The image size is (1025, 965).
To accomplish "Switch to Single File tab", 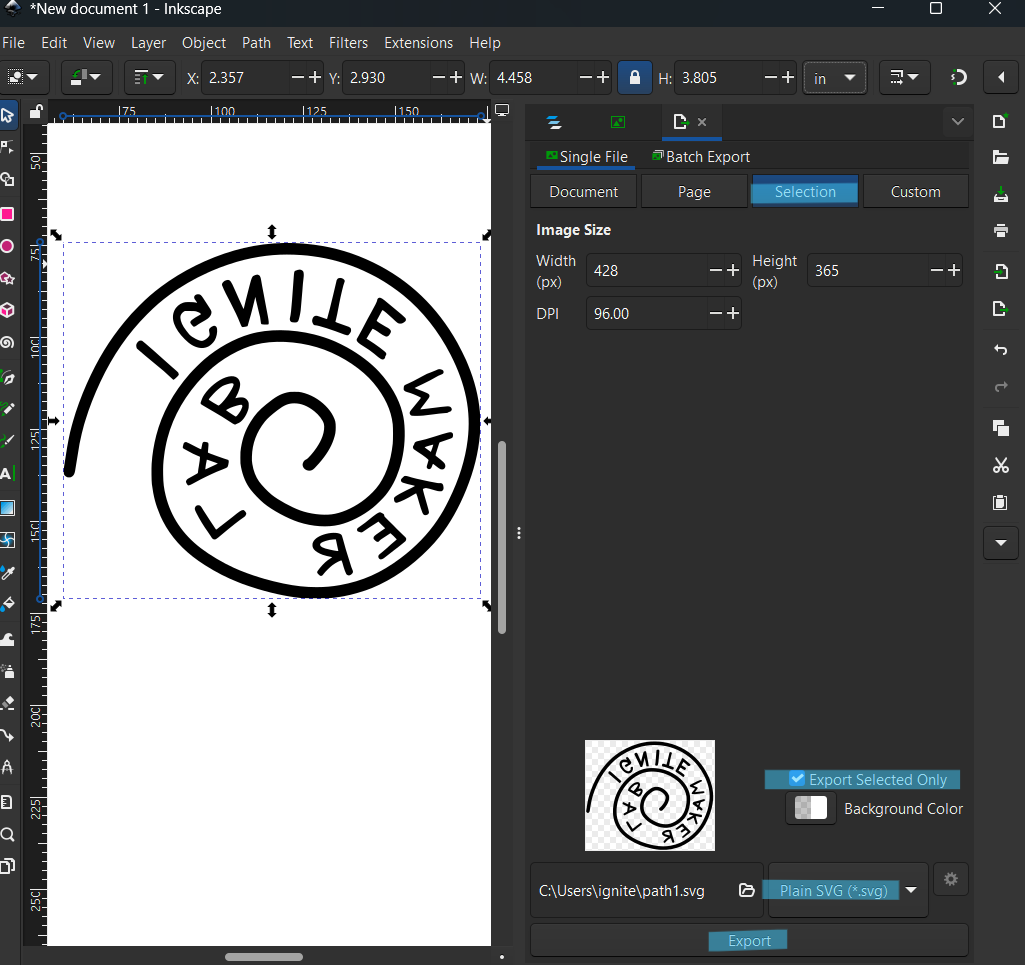I will pyautogui.click(x=587, y=157).
